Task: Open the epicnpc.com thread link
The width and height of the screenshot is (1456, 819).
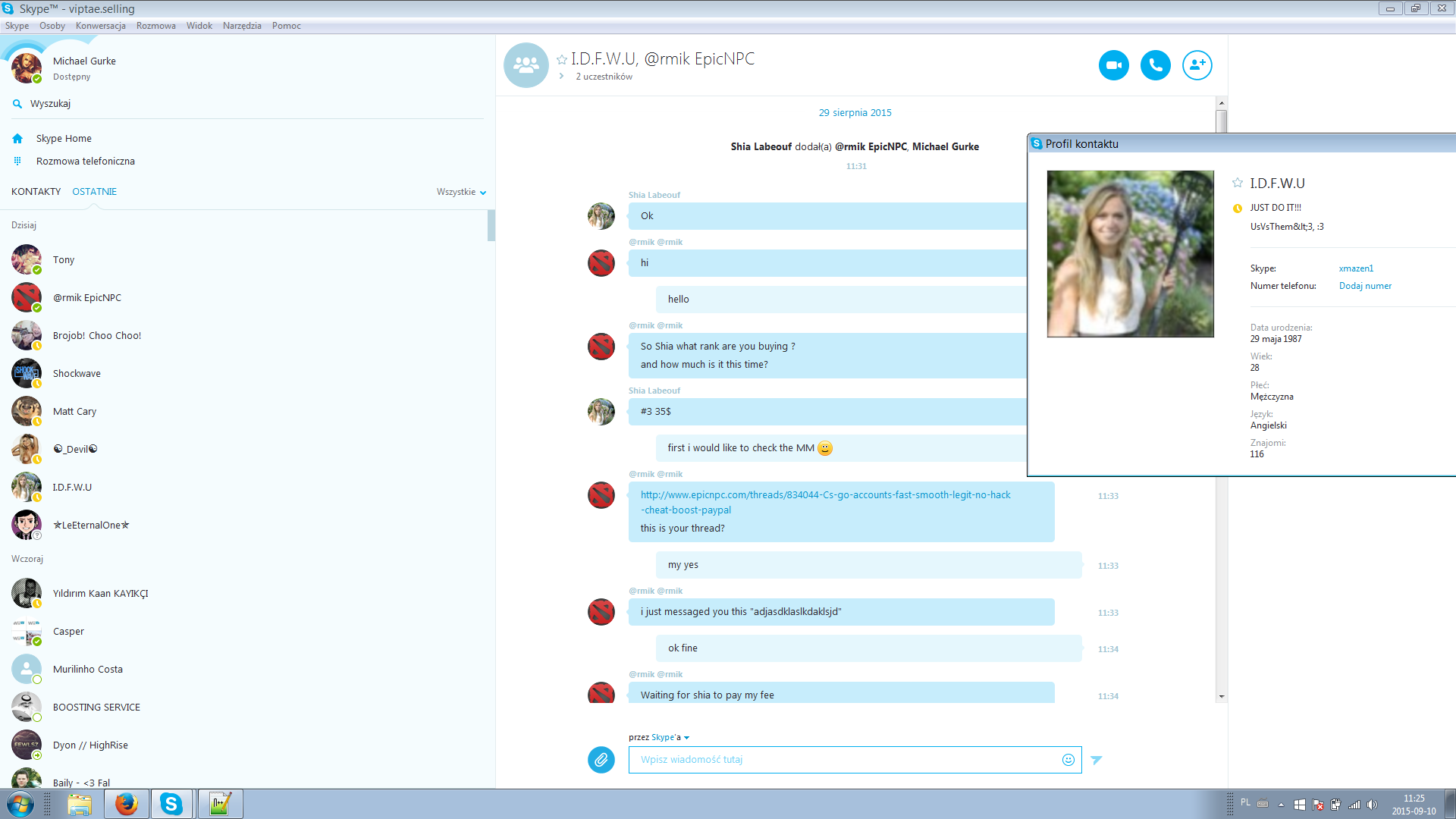Action: tap(825, 502)
